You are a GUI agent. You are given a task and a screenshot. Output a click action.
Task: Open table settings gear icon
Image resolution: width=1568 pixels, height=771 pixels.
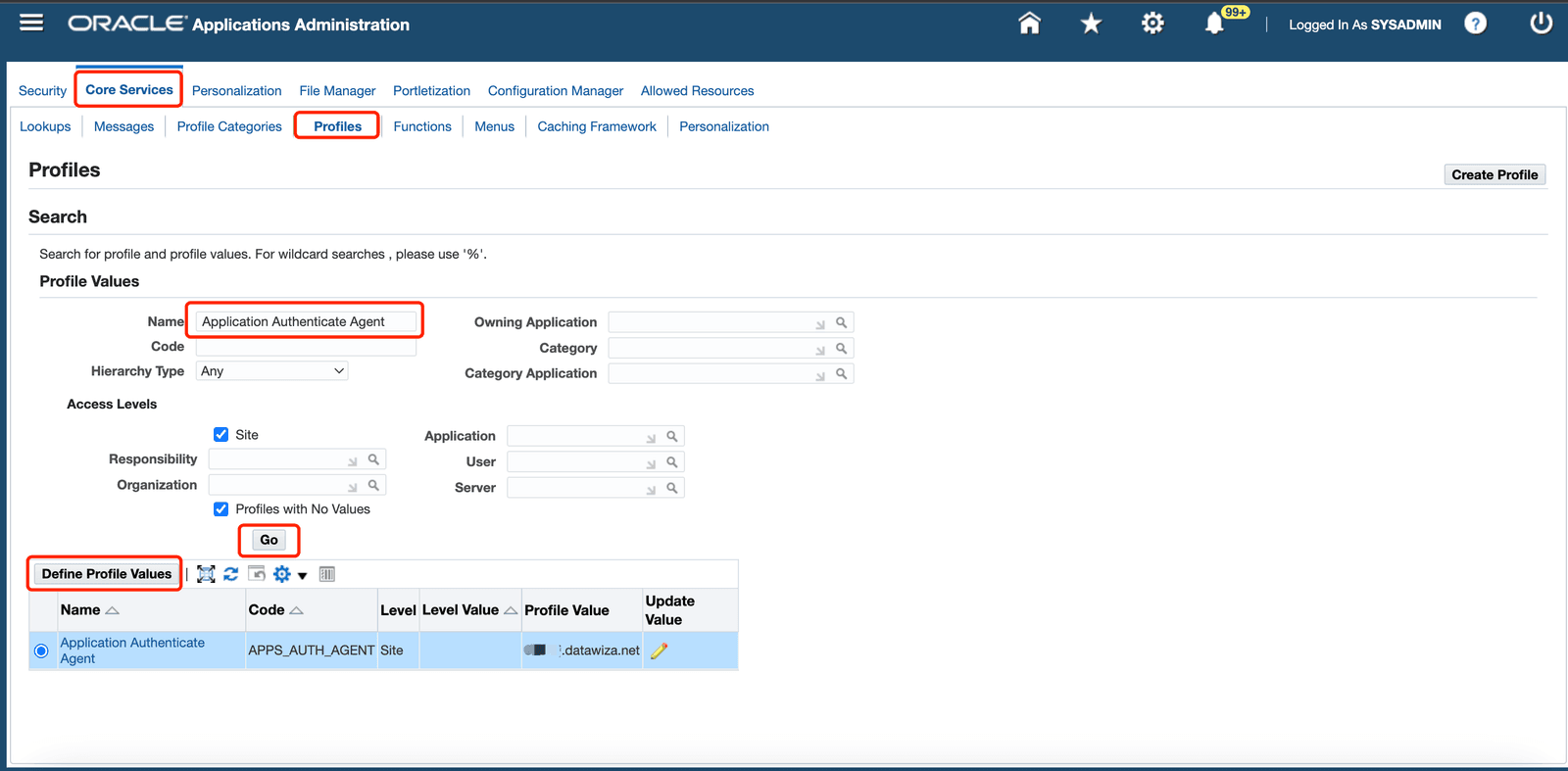(x=282, y=574)
